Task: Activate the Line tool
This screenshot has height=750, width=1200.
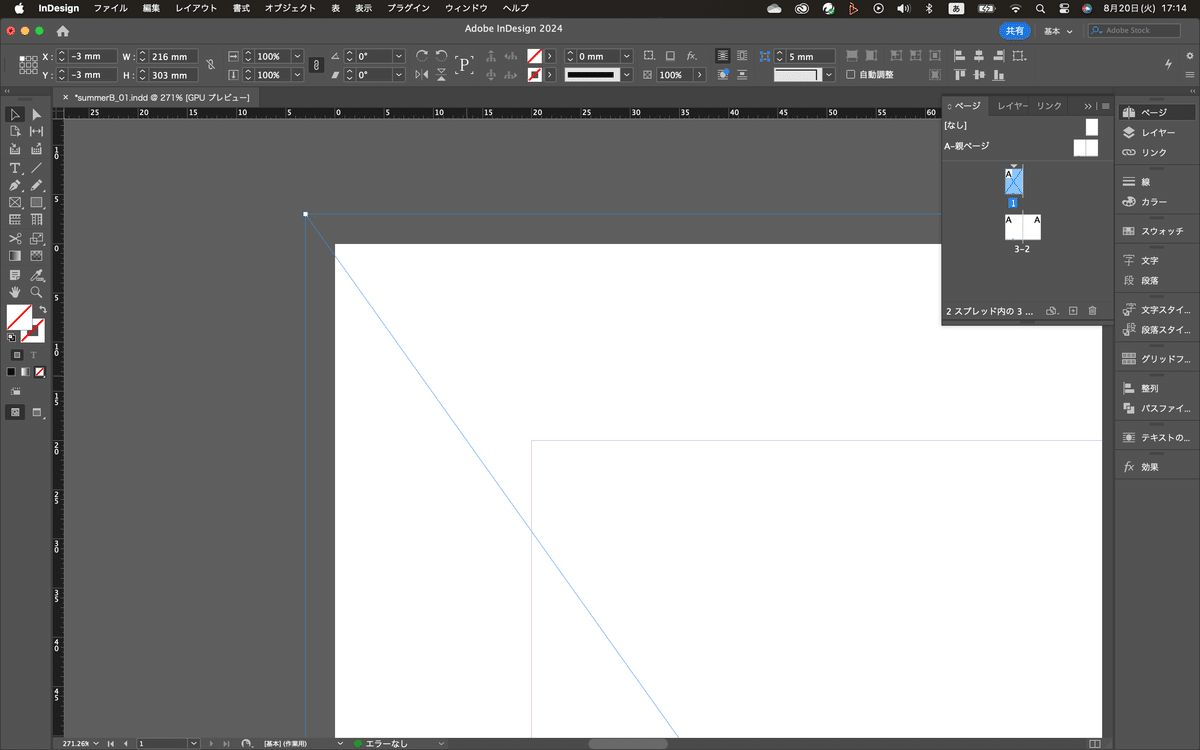Action: pyautogui.click(x=37, y=168)
